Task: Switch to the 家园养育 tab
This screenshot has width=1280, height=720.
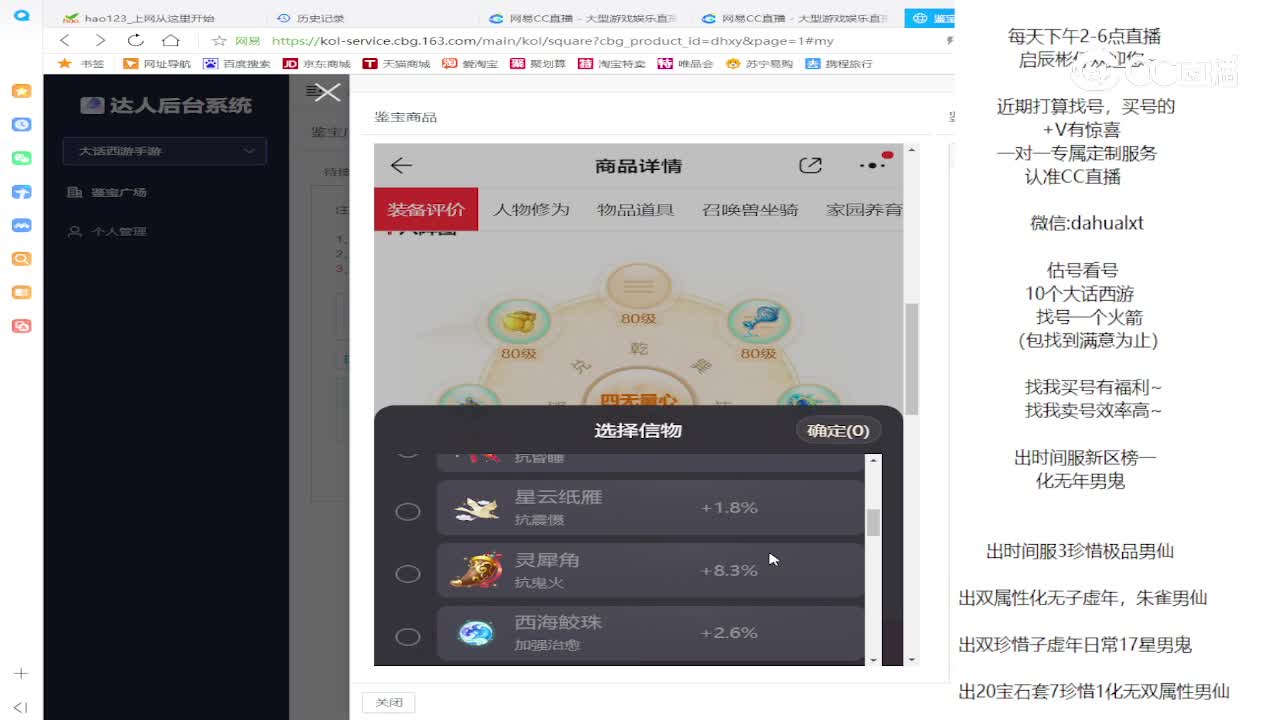Action: (x=864, y=209)
